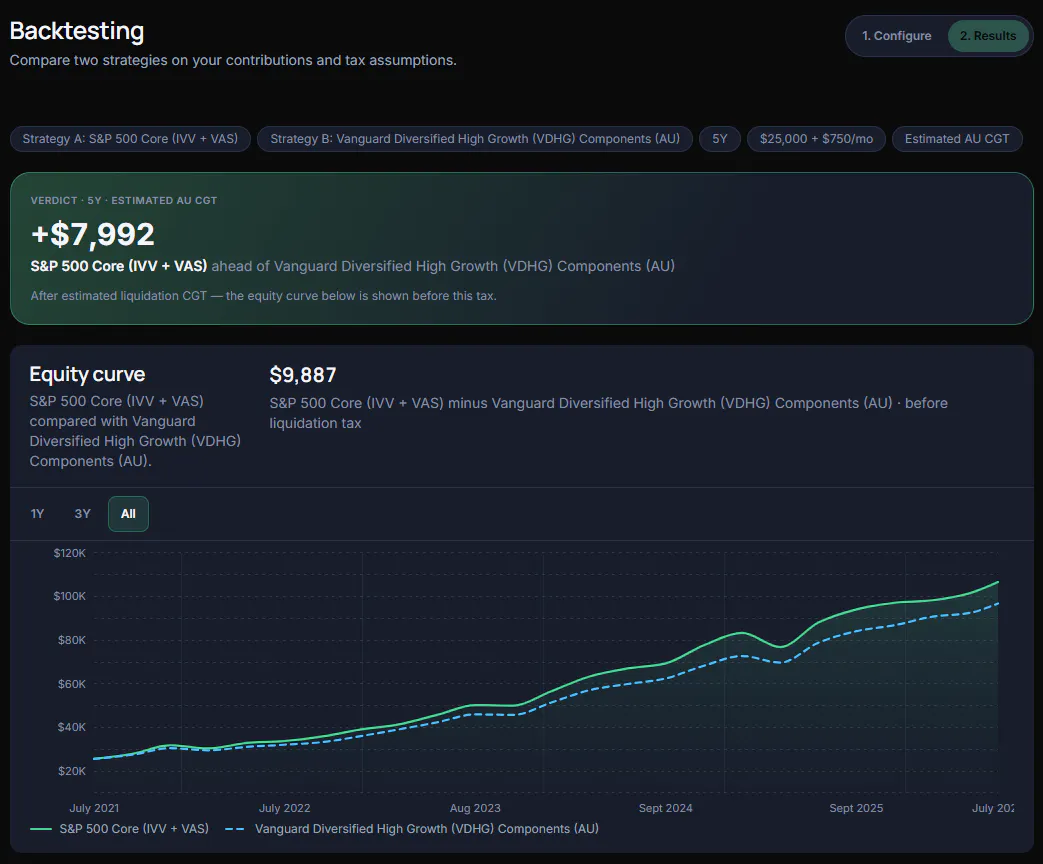
Task: Click the +$7,992 verdict amount
Action: [92, 234]
